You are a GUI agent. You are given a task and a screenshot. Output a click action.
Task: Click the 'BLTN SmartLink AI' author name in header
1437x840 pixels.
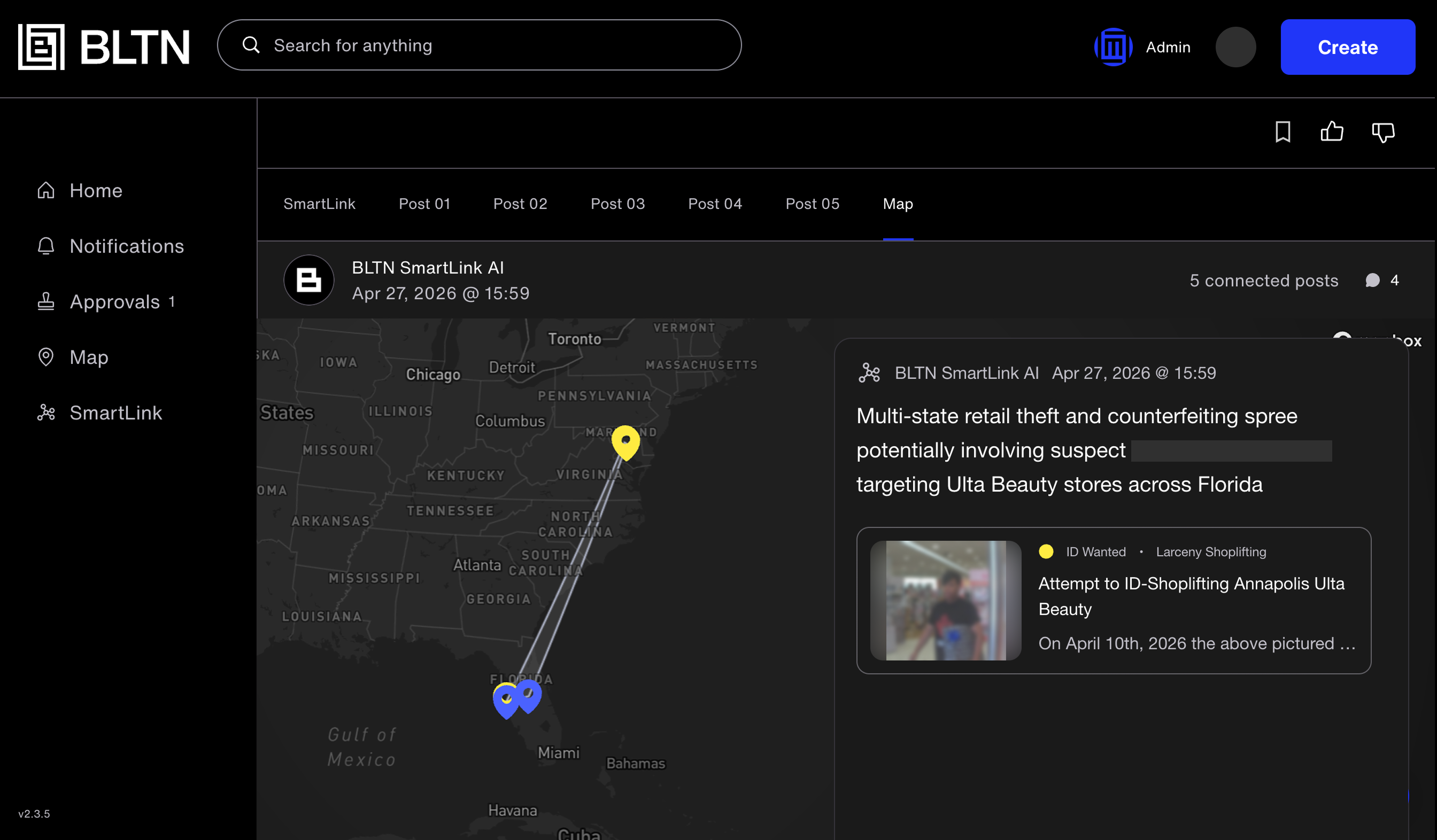[428, 268]
